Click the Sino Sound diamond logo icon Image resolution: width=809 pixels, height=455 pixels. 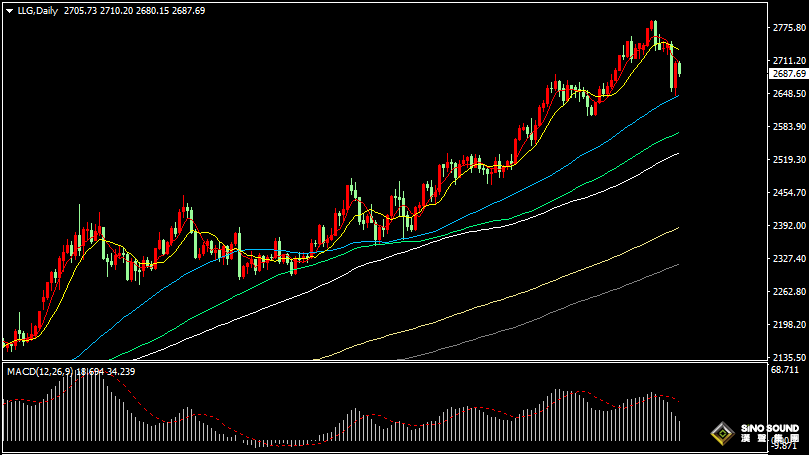pyautogui.click(x=720, y=435)
